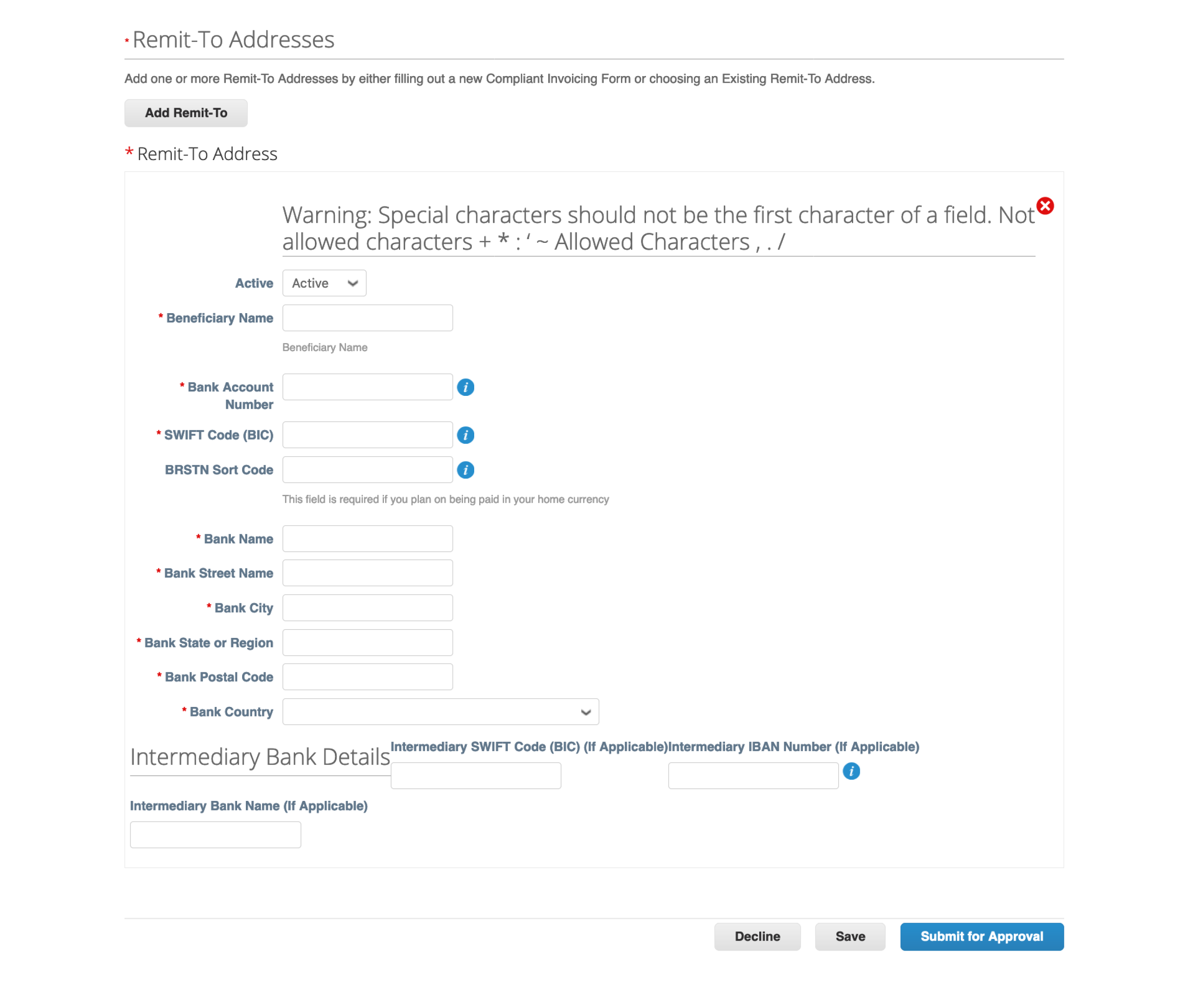
Task: Click the info icon next to Intermediary IBAN Number
Action: (851, 771)
